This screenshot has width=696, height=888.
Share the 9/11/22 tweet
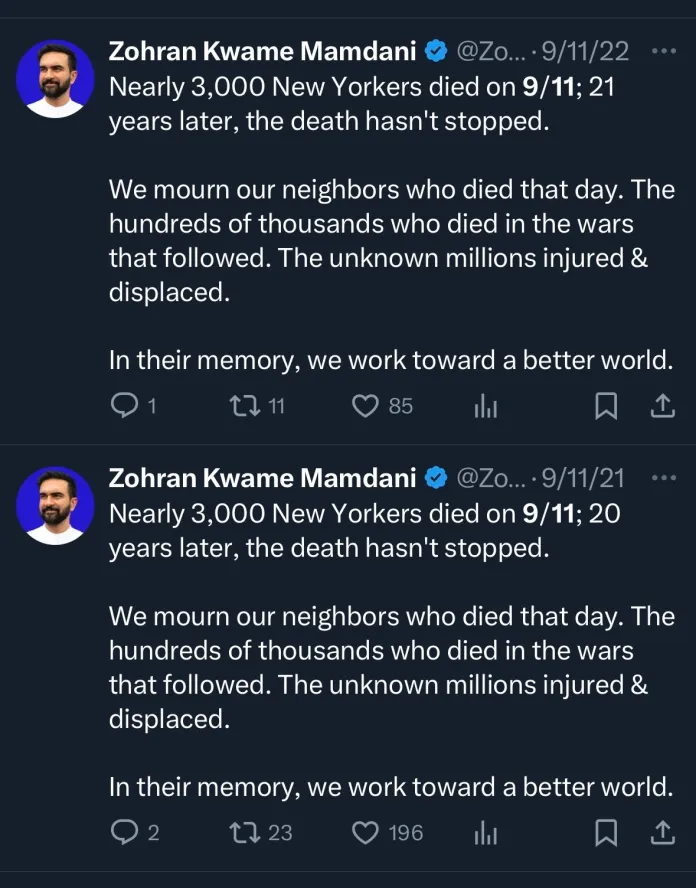662,405
